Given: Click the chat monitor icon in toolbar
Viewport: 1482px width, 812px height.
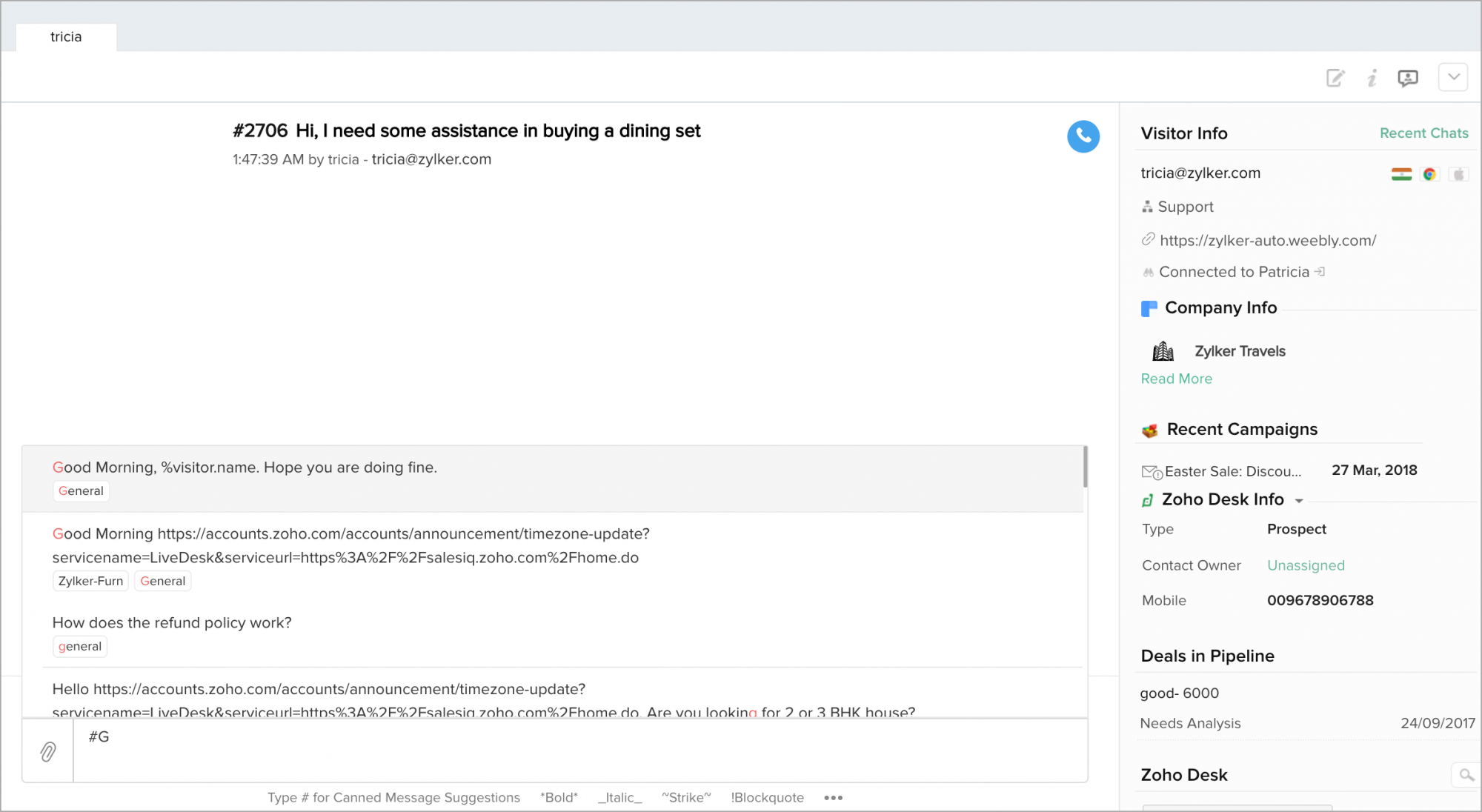Looking at the screenshot, I should (1407, 78).
